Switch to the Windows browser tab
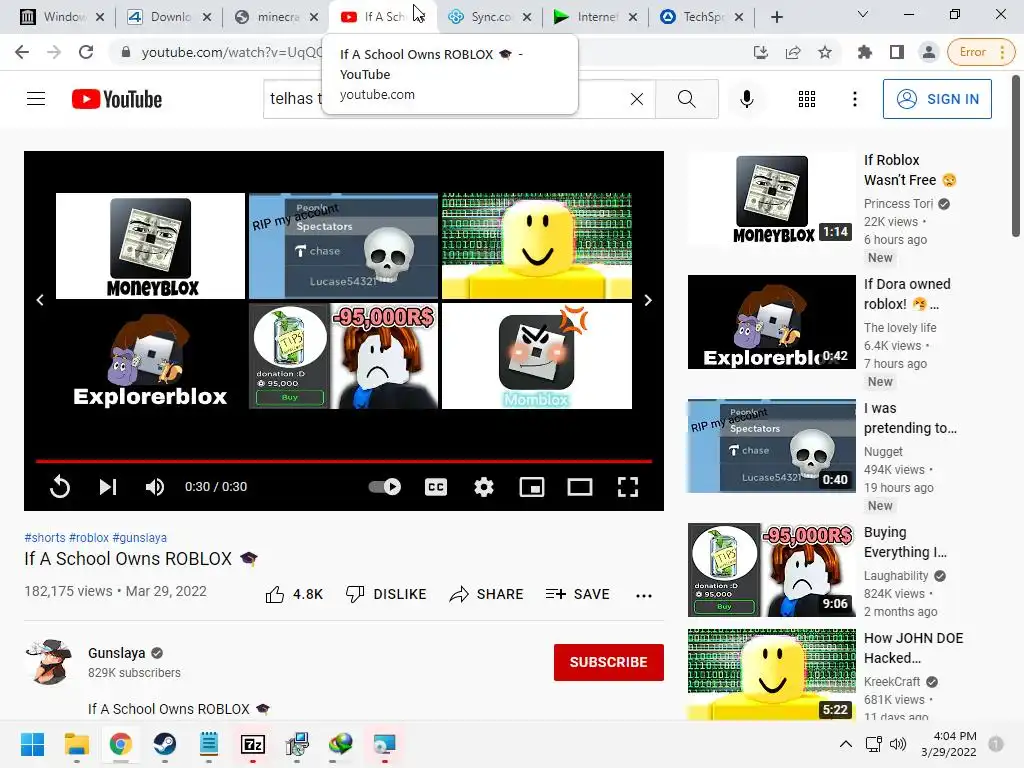 tap(63, 17)
